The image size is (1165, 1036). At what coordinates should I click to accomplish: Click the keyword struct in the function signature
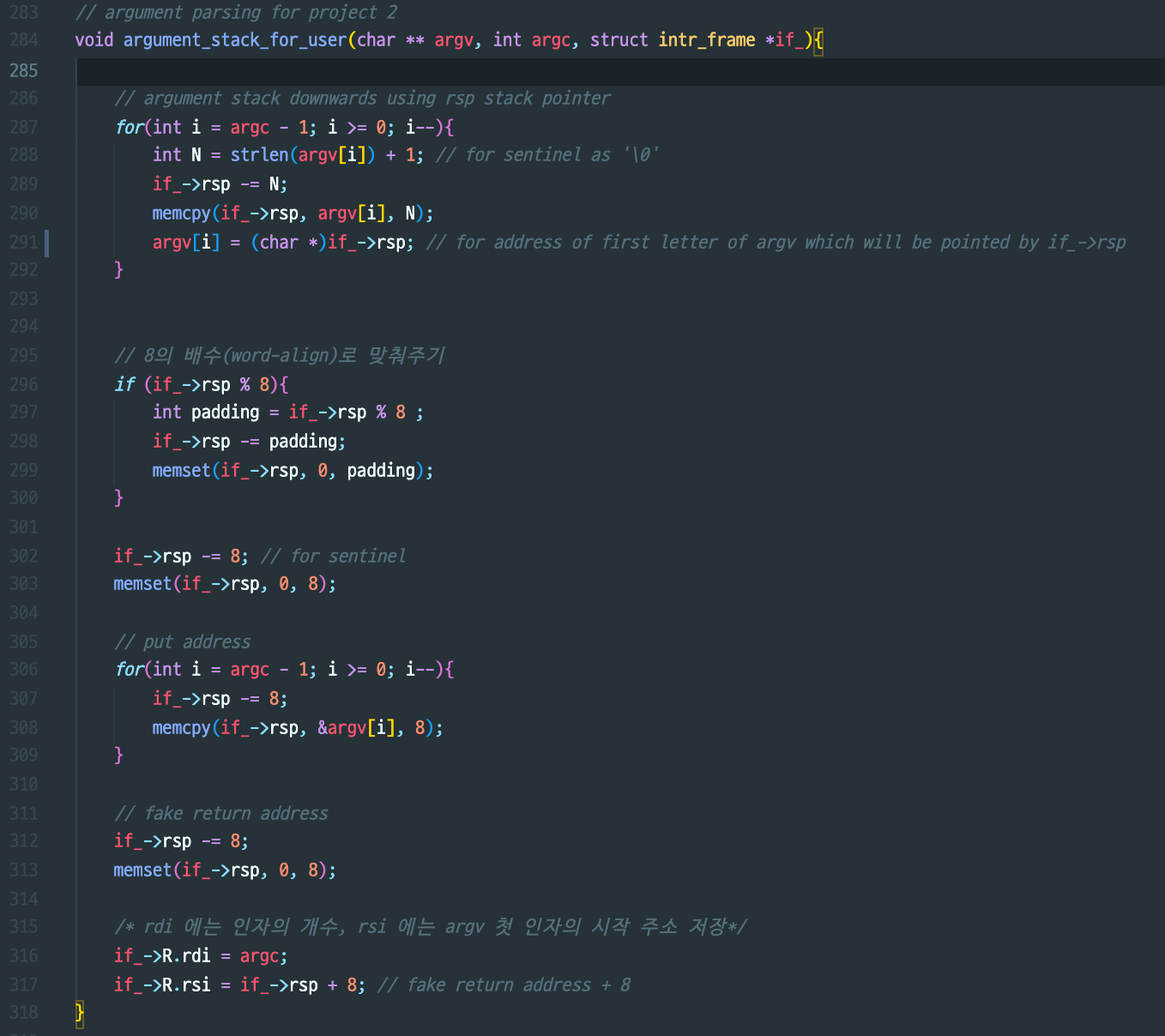click(x=619, y=39)
